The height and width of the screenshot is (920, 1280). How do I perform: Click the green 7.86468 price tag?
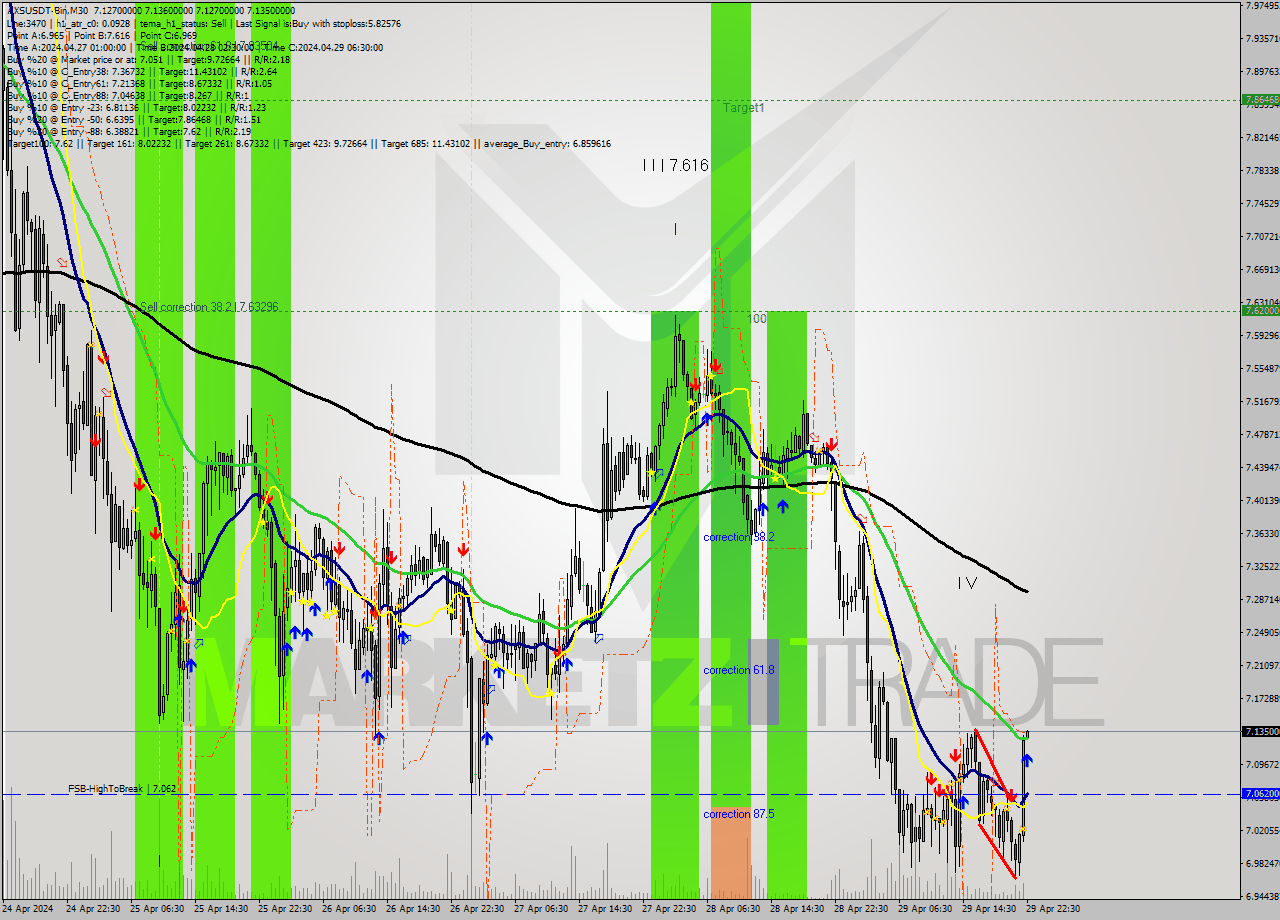1260,100
